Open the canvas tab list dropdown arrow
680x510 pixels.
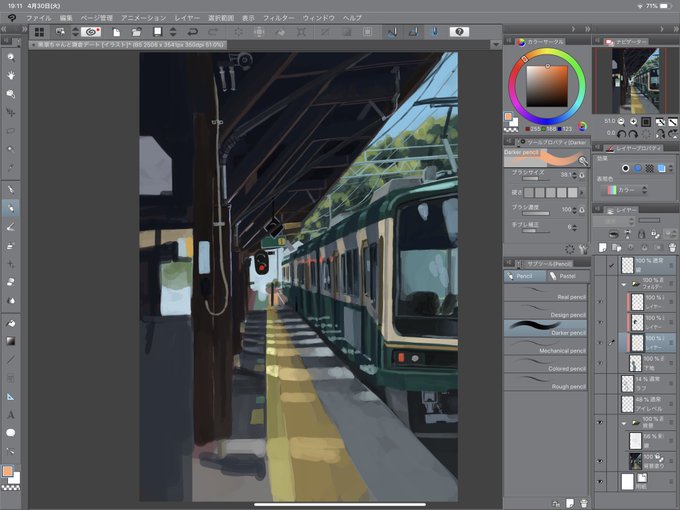coord(496,44)
